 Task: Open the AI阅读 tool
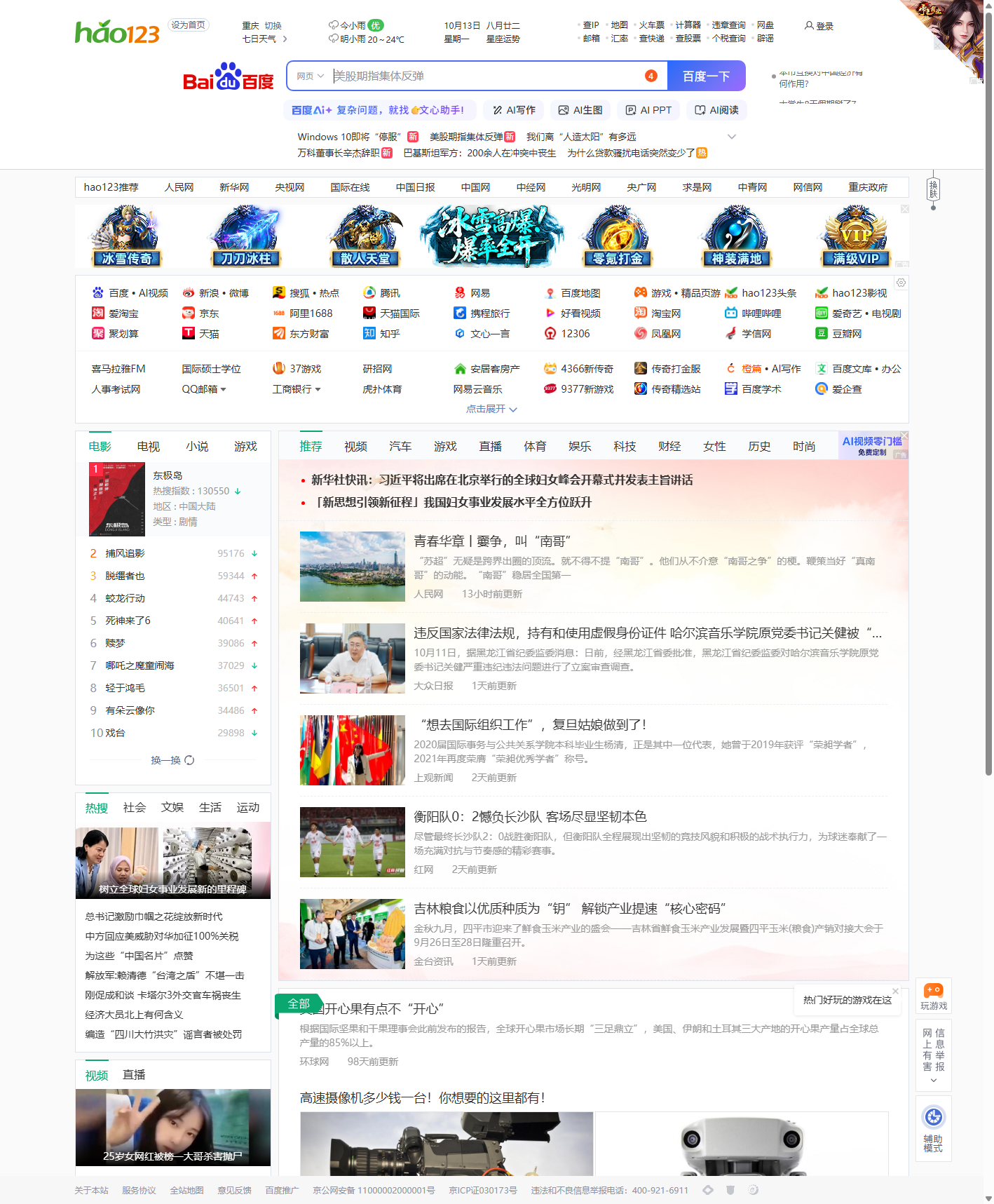pyautogui.click(x=716, y=110)
